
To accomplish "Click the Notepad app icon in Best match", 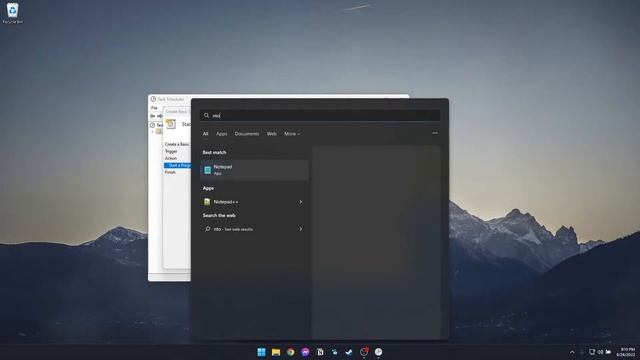I will click(x=207, y=170).
